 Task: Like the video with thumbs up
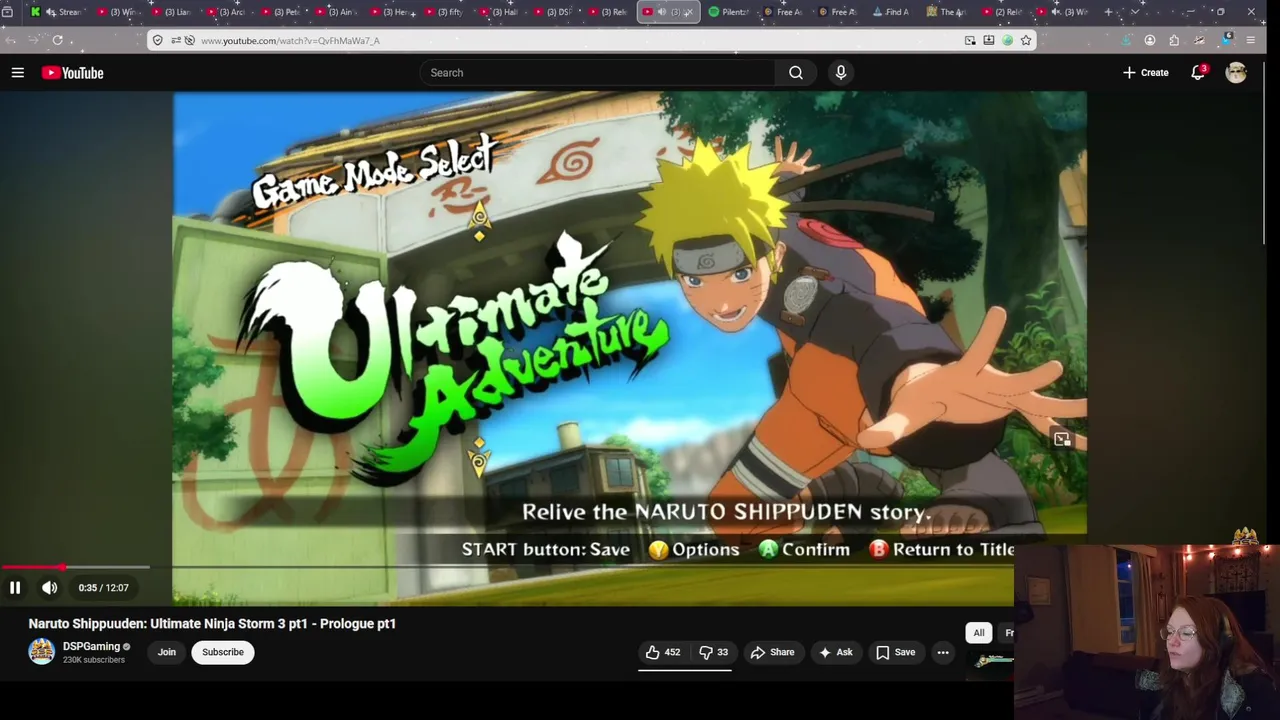click(662, 652)
